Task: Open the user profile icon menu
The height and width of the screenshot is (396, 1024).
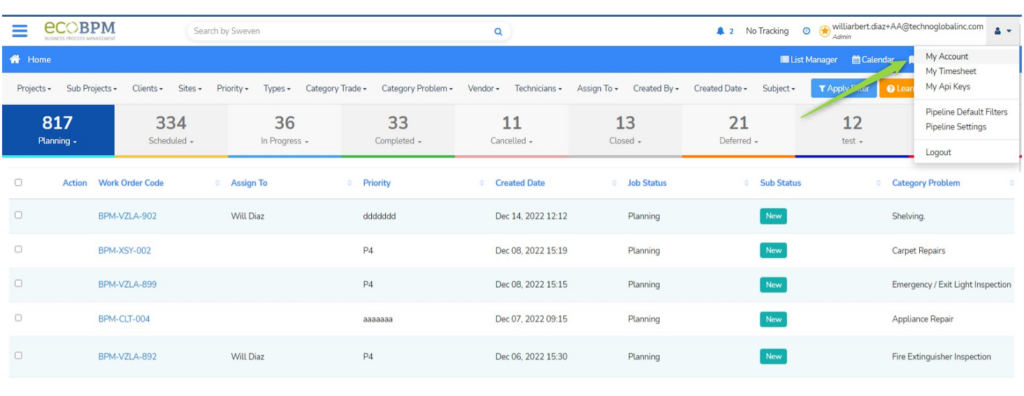Action: (x=1002, y=31)
